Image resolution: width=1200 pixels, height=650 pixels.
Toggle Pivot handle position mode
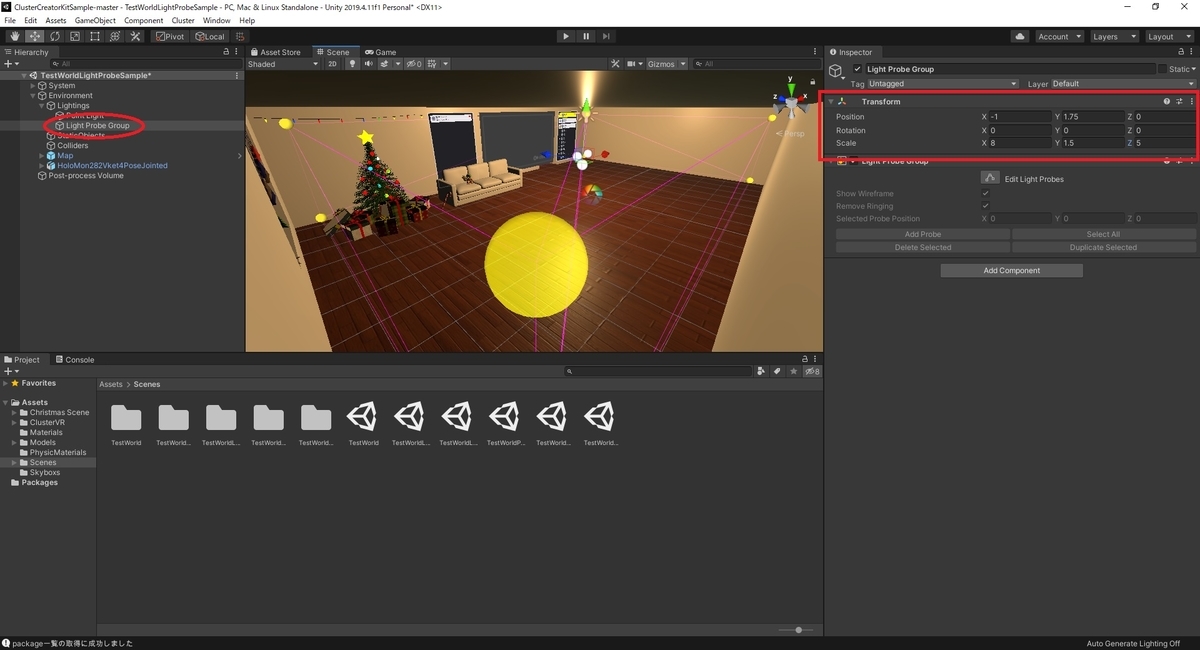click(x=170, y=36)
